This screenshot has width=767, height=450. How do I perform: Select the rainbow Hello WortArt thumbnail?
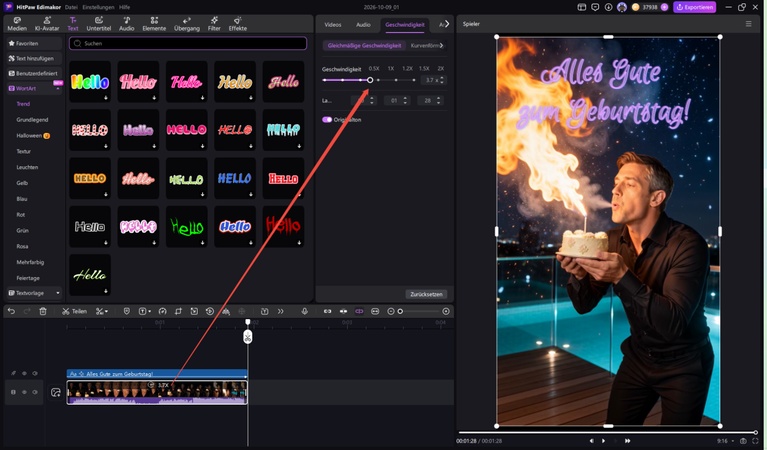(90, 82)
